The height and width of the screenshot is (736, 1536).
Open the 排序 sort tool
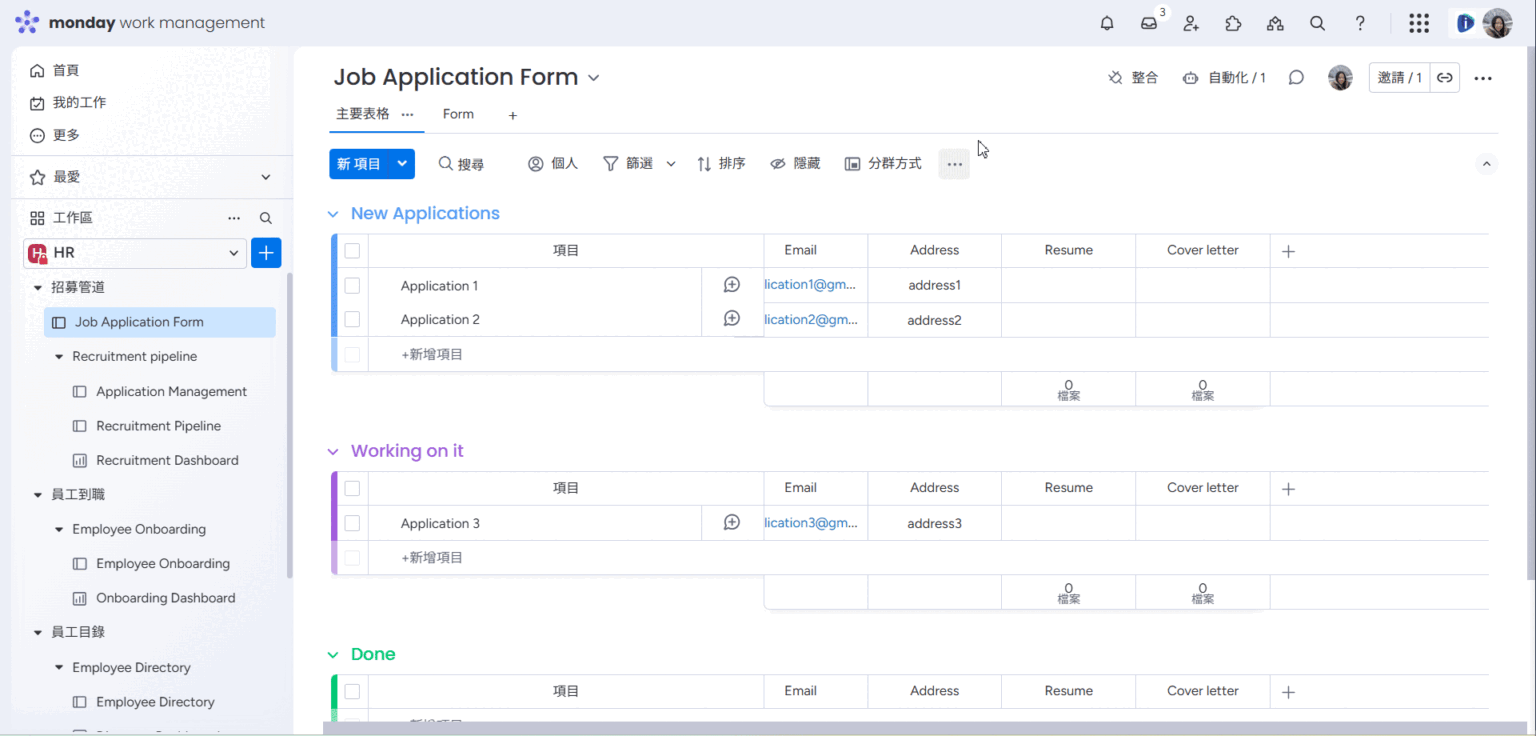(x=721, y=164)
